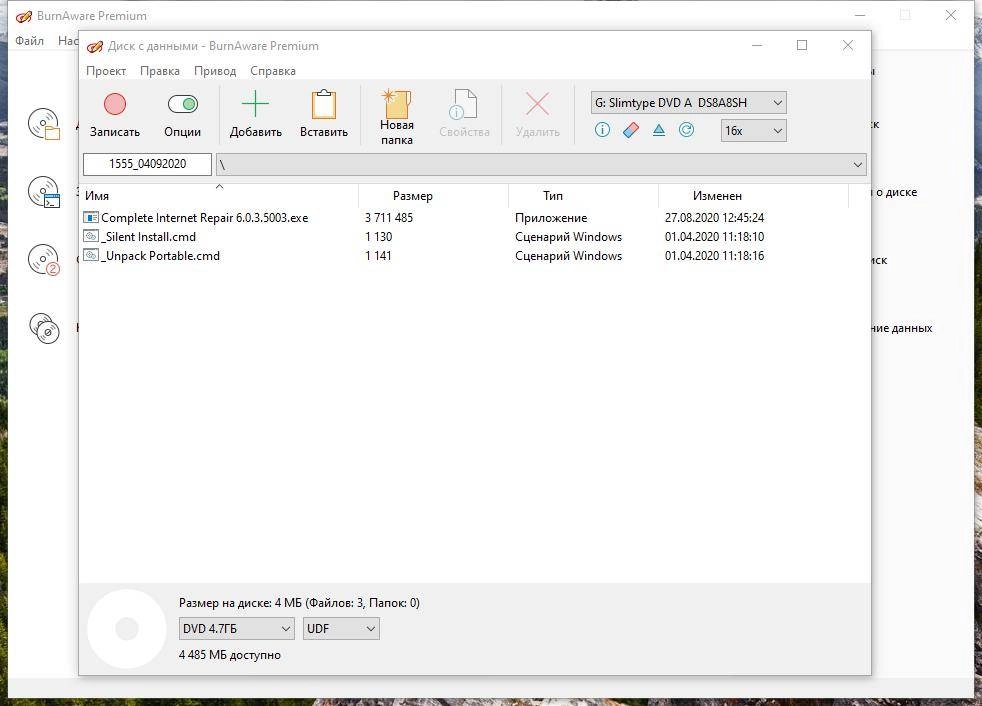This screenshot has width=982, height=706.
Task: Click the _Silent Install.cmd file icon
Action: [x=91, y=236]
